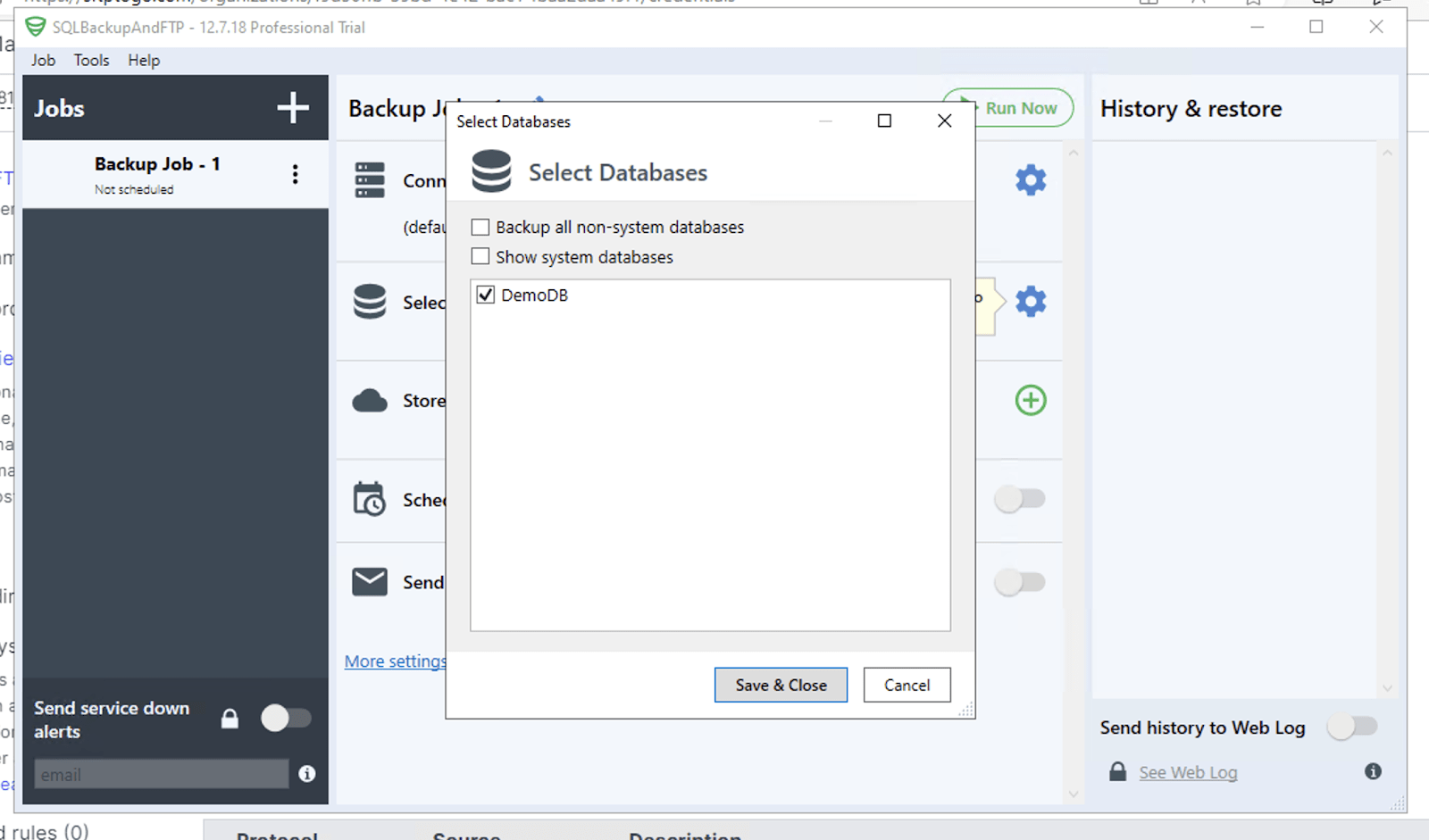Uncheck the DemoDB database

click(486, 295)
